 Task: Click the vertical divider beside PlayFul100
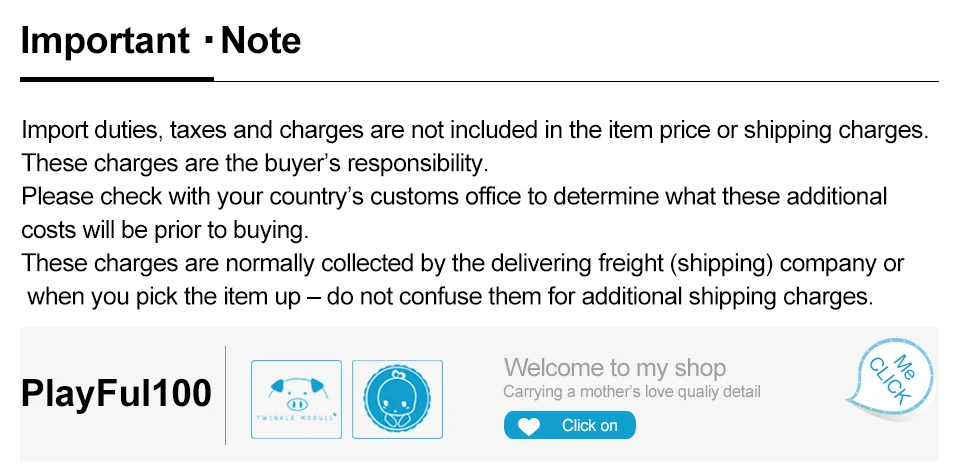(225, 395)
